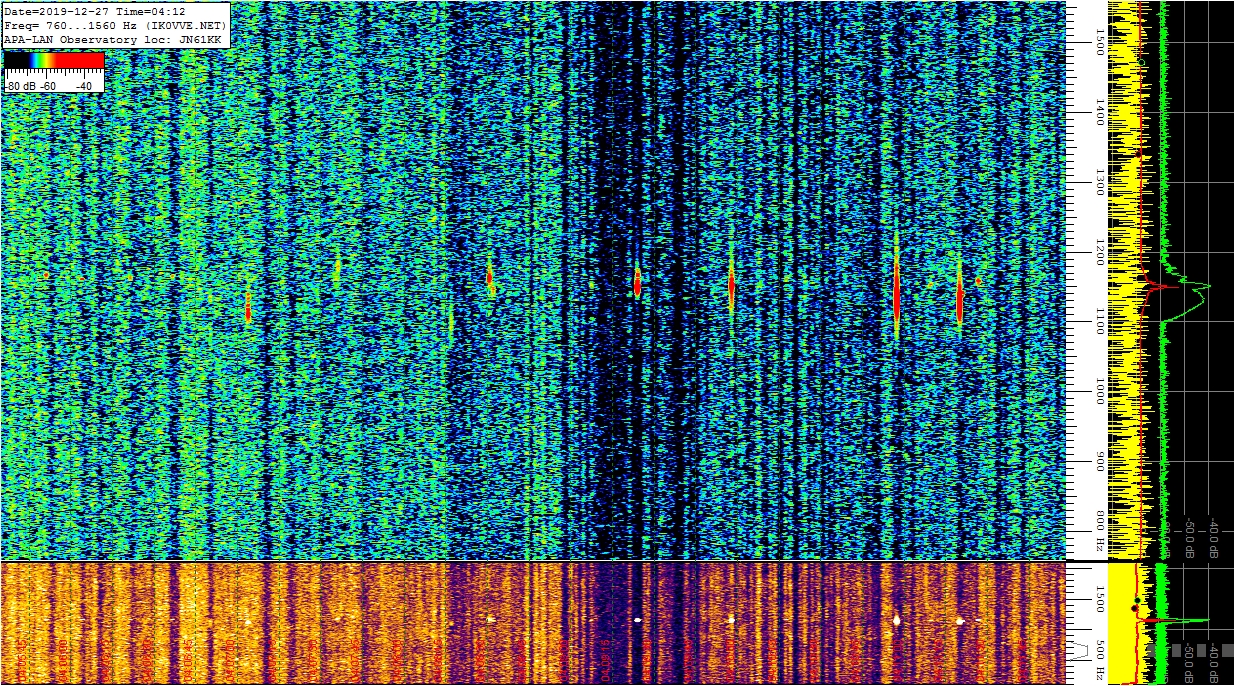Click the 1000 frequency axis label

1099,391
